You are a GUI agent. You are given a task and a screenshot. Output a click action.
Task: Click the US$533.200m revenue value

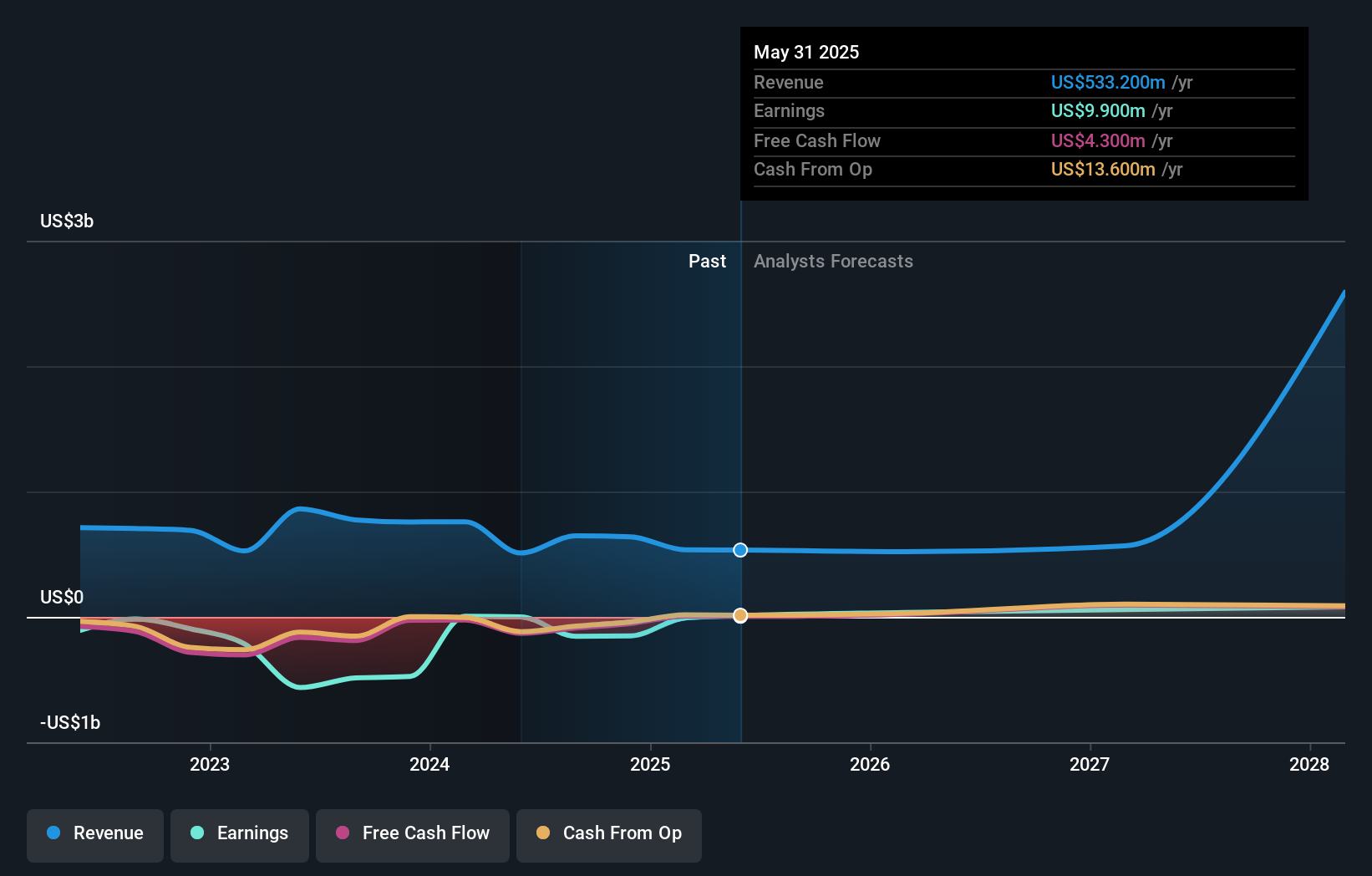coord(1108,82)
